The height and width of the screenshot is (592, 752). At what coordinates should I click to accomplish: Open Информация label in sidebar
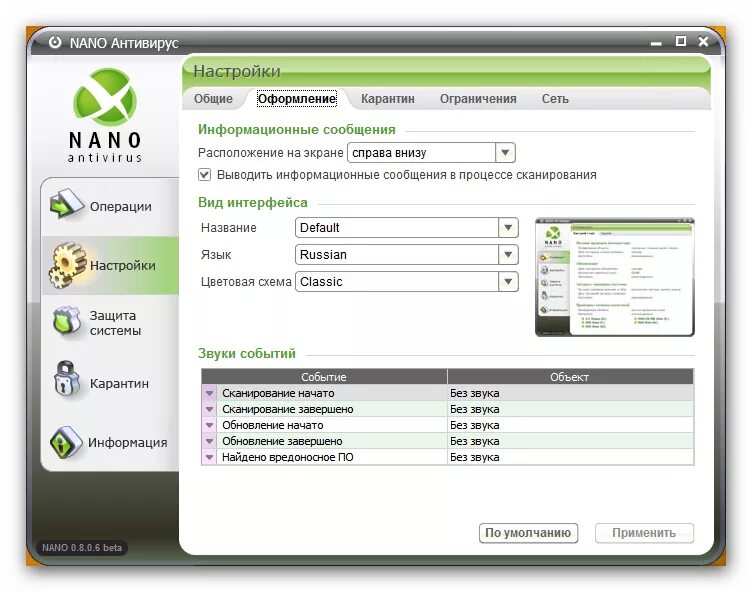click(x=128, y=442)
